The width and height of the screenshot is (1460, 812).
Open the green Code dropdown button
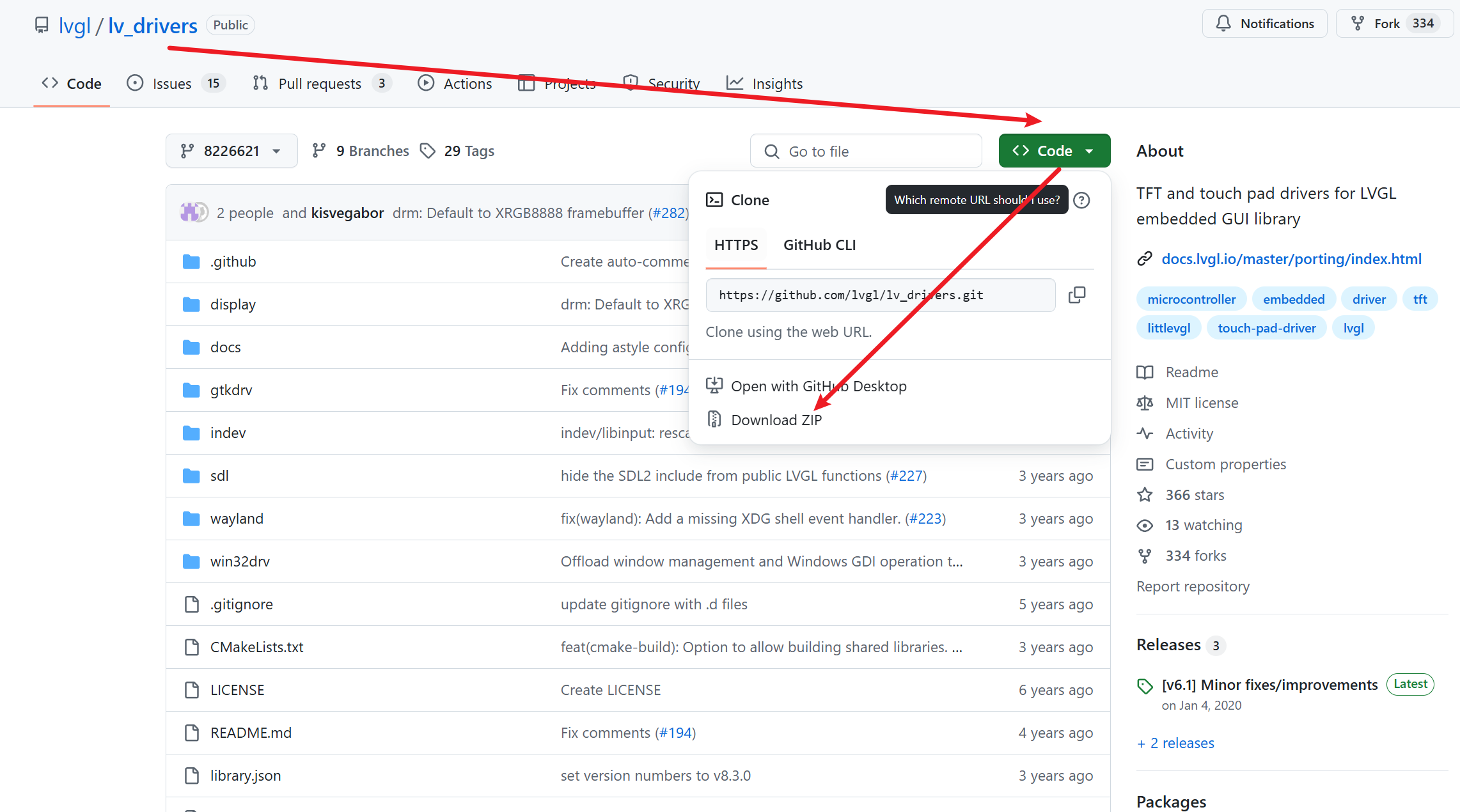1054,151
